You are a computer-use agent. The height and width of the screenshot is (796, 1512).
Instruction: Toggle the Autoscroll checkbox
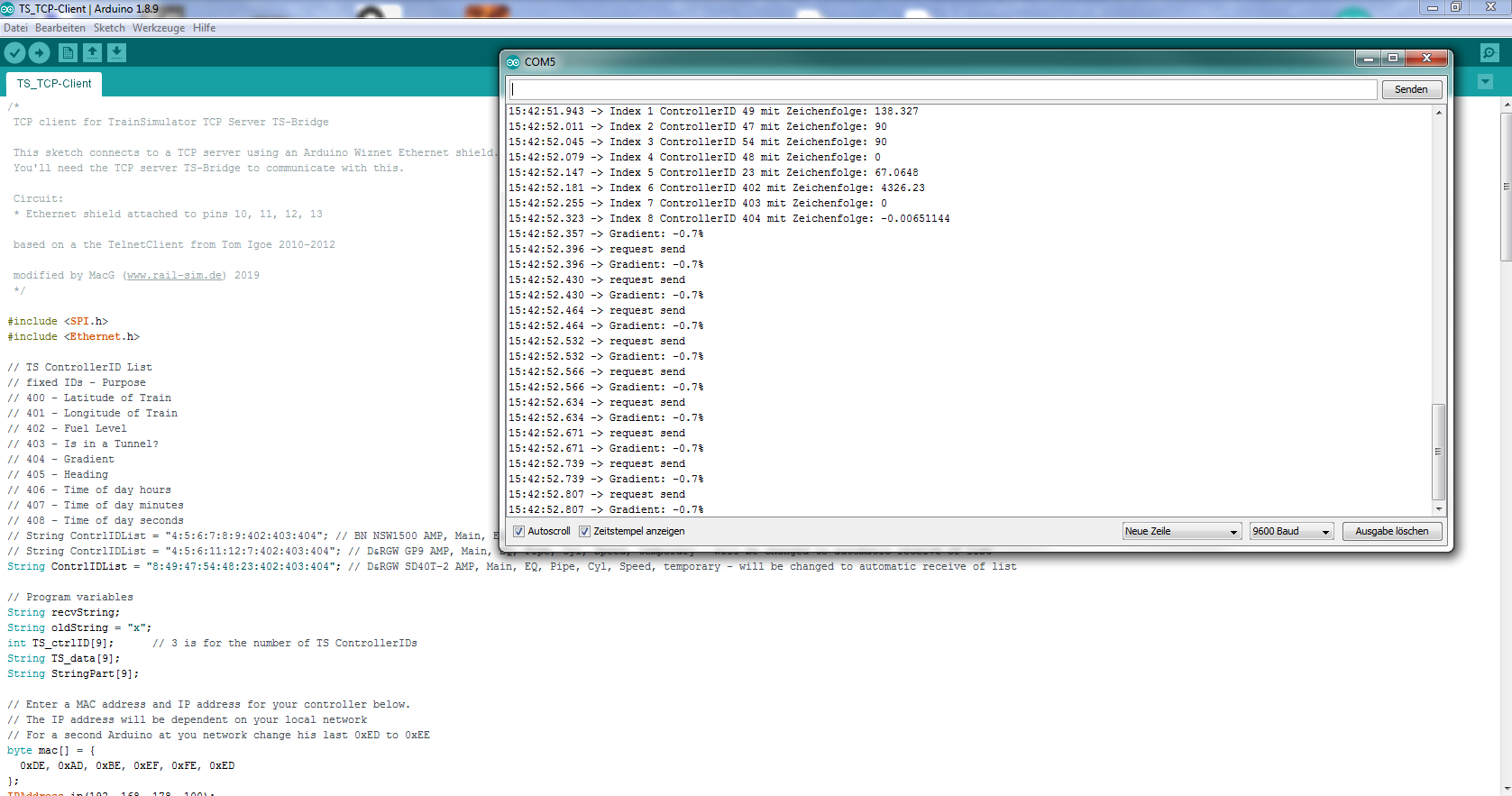click(518, 532)
